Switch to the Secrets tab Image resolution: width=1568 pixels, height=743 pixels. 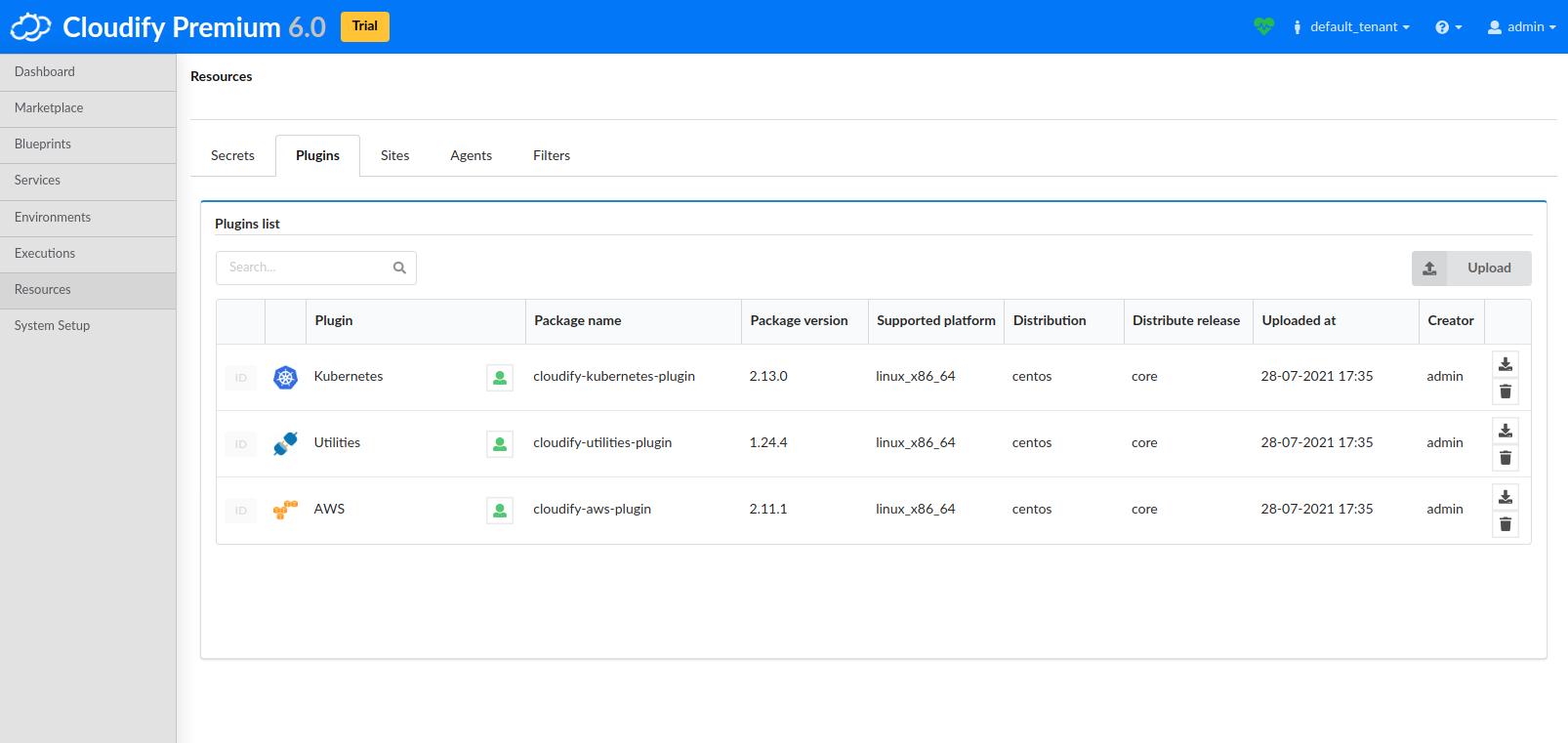point(232,156)
